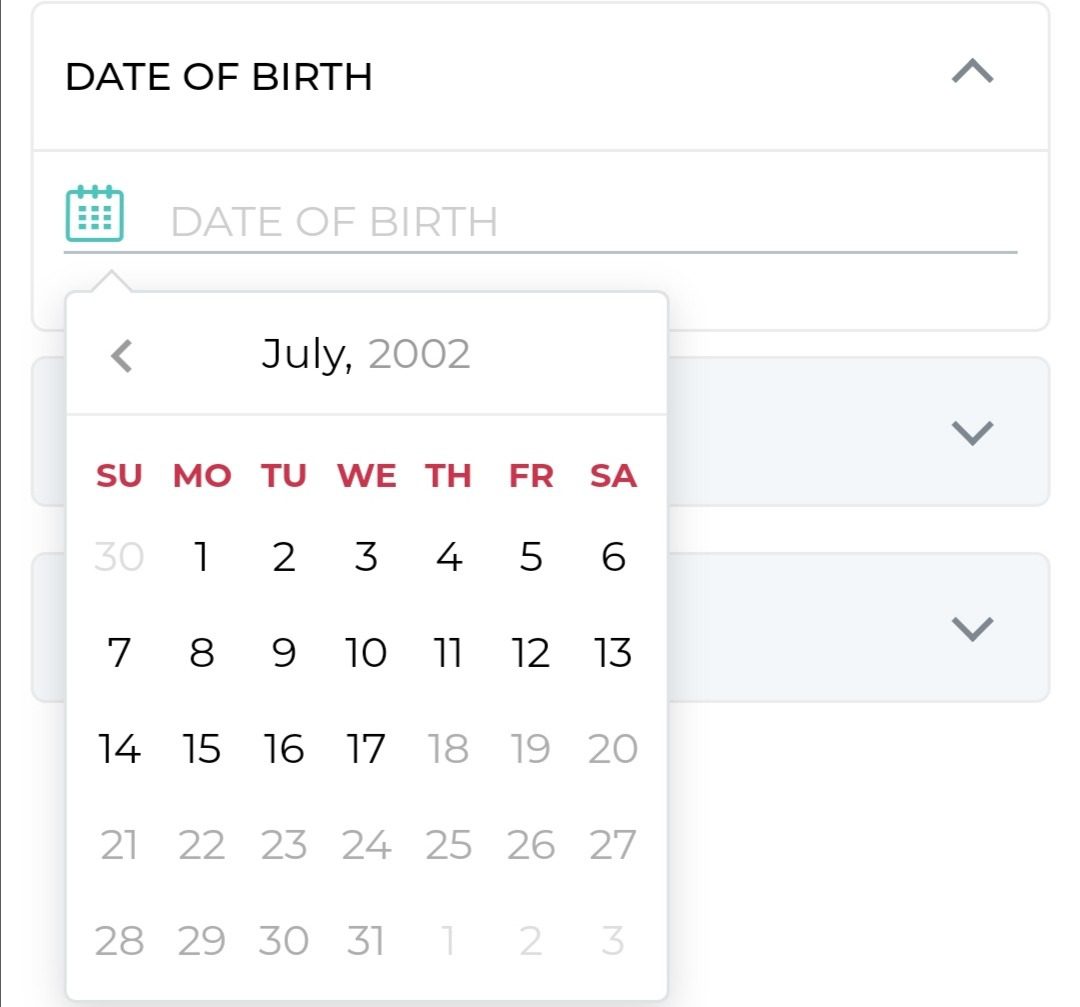Select July 1 in calendar
The width and height of the screenshot is (1080, 1007).
[x=201, y=557]
